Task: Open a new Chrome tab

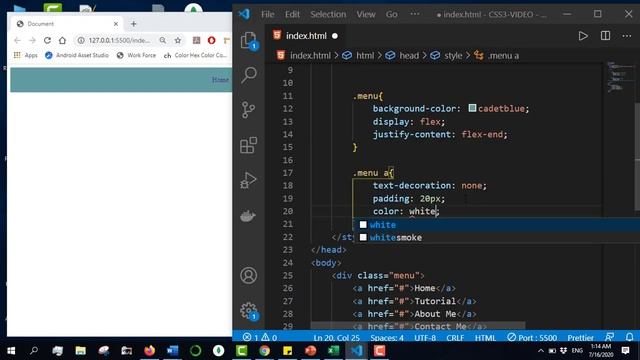Action: pyautogui.click(x=133, y=24)
